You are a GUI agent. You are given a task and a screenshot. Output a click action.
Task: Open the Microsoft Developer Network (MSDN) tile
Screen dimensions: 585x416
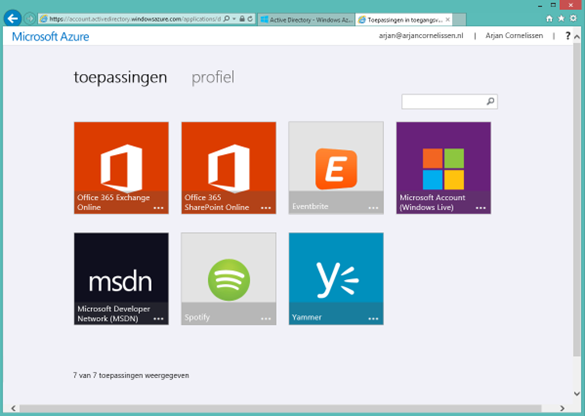[121, 279]
